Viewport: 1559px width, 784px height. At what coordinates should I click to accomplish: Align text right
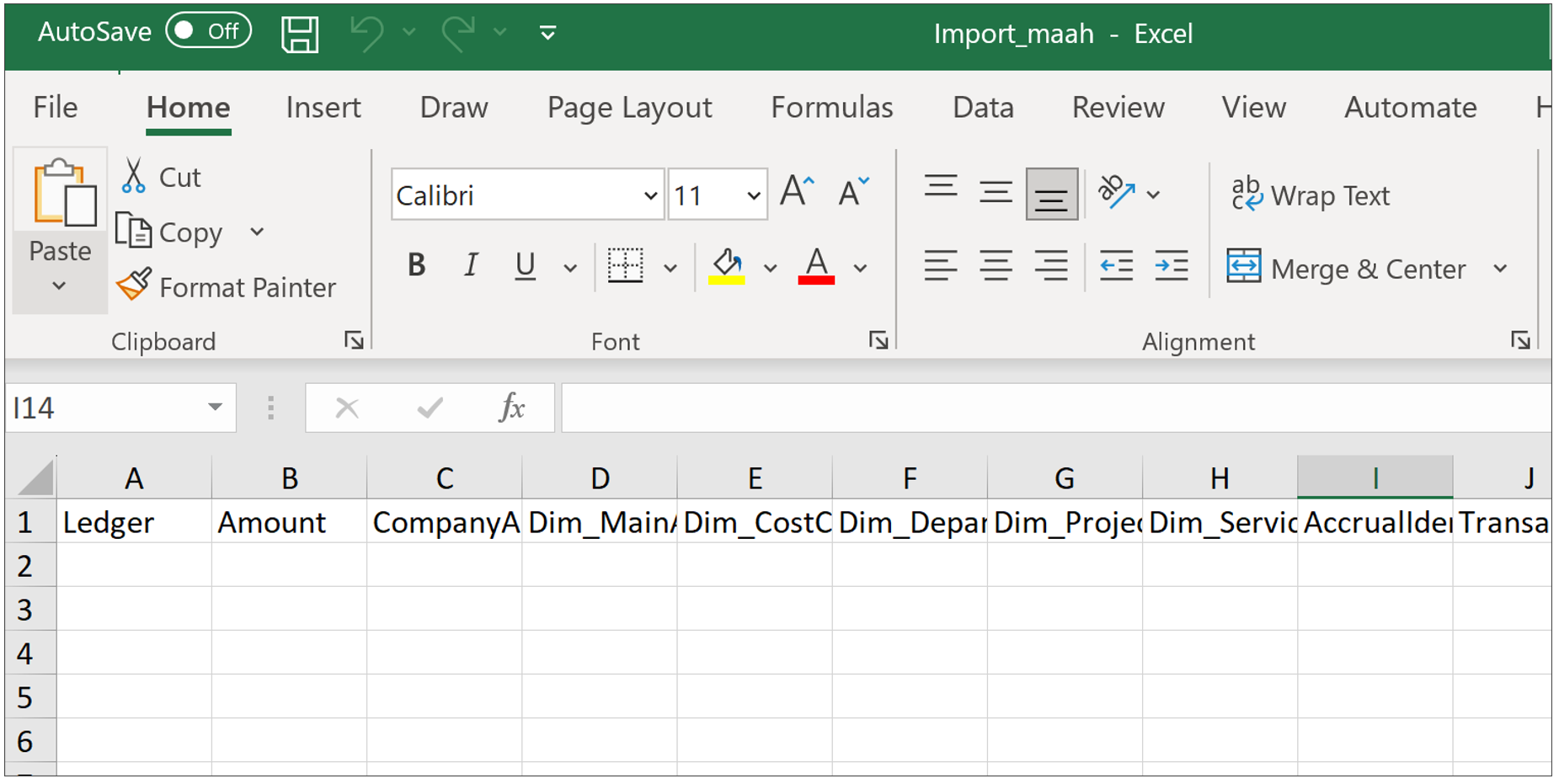pyautogui.click(x=1051, y=266)
